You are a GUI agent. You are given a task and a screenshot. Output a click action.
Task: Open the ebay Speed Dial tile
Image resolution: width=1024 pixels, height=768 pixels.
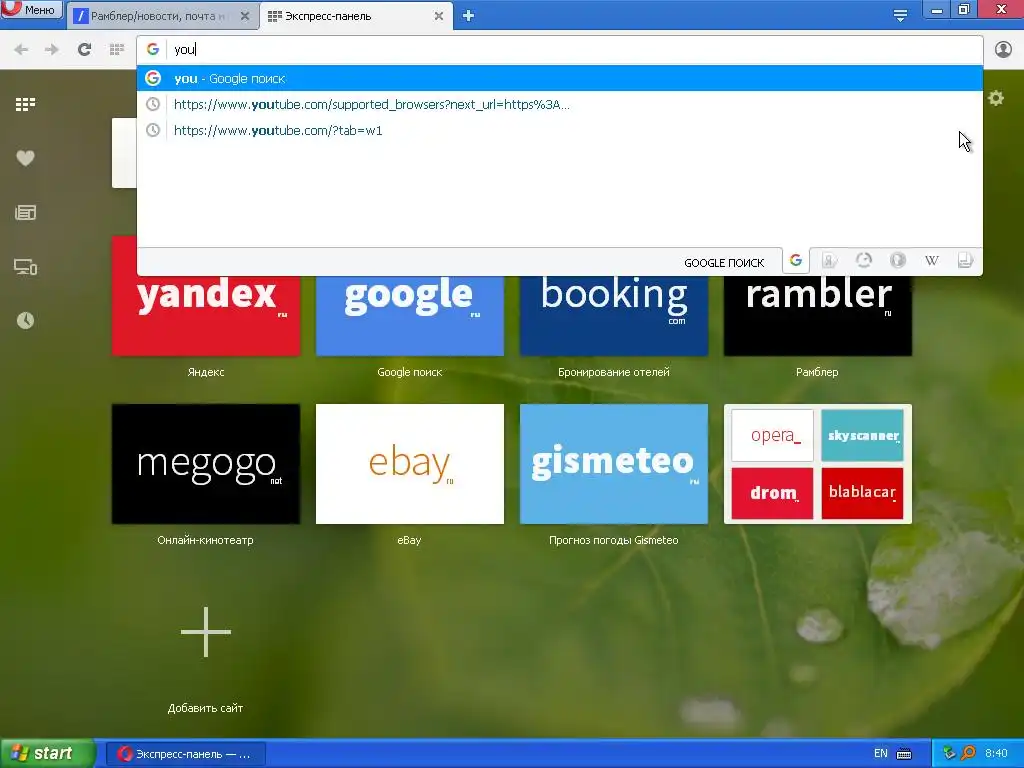[x=409, y=464]
